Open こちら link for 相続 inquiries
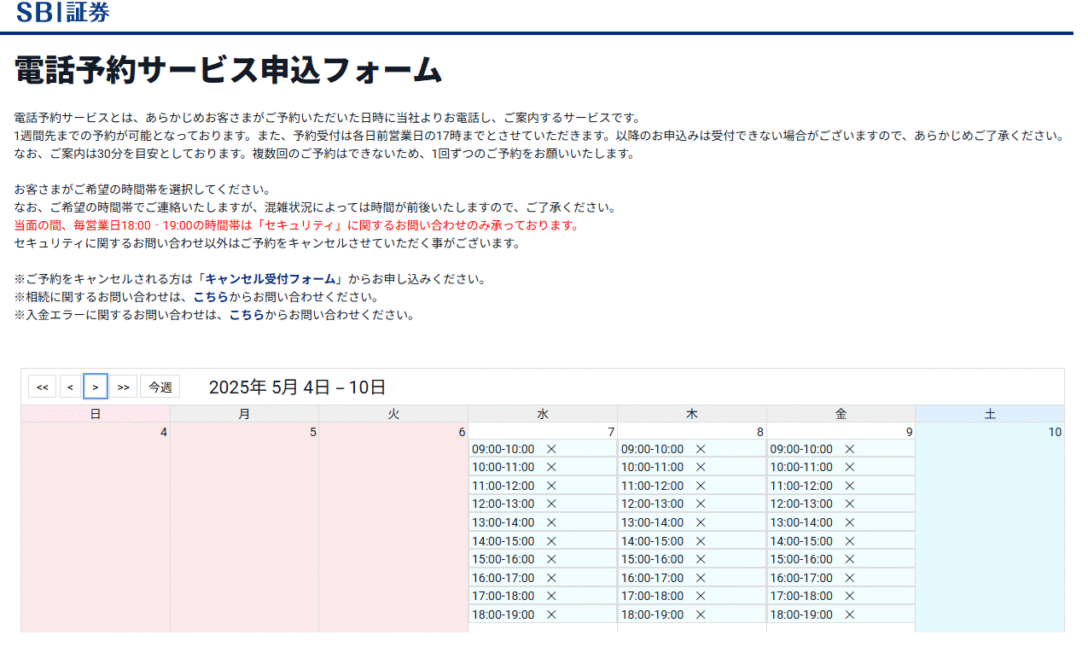Viewport: 1088px width, 653px height. point(211,297)
